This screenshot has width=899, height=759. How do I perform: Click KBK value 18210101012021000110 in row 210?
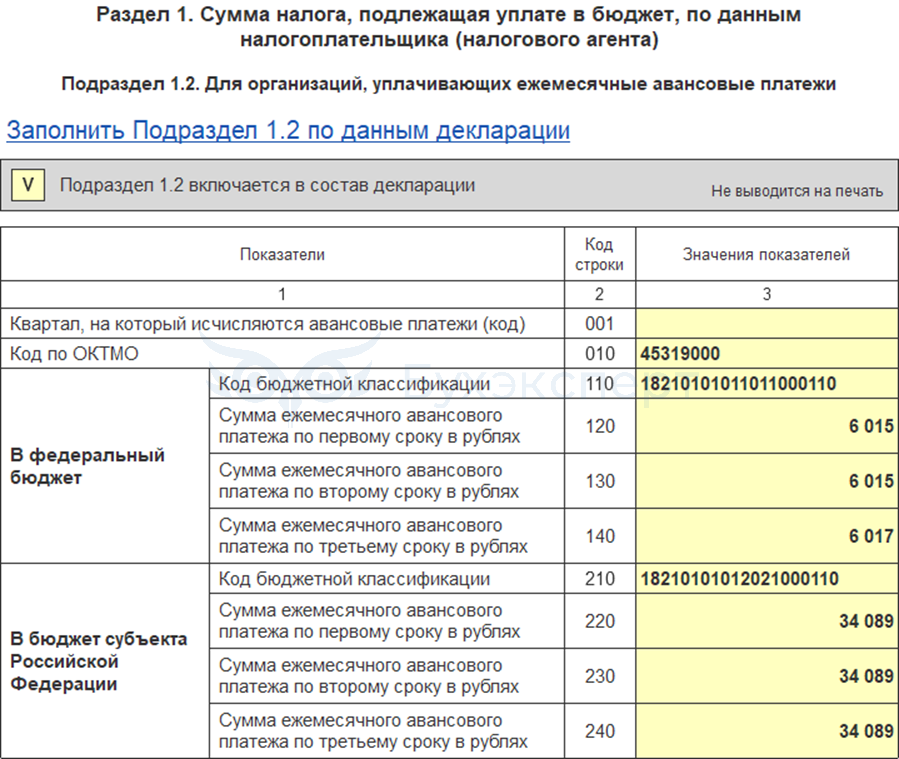click(x=740, y=578)
